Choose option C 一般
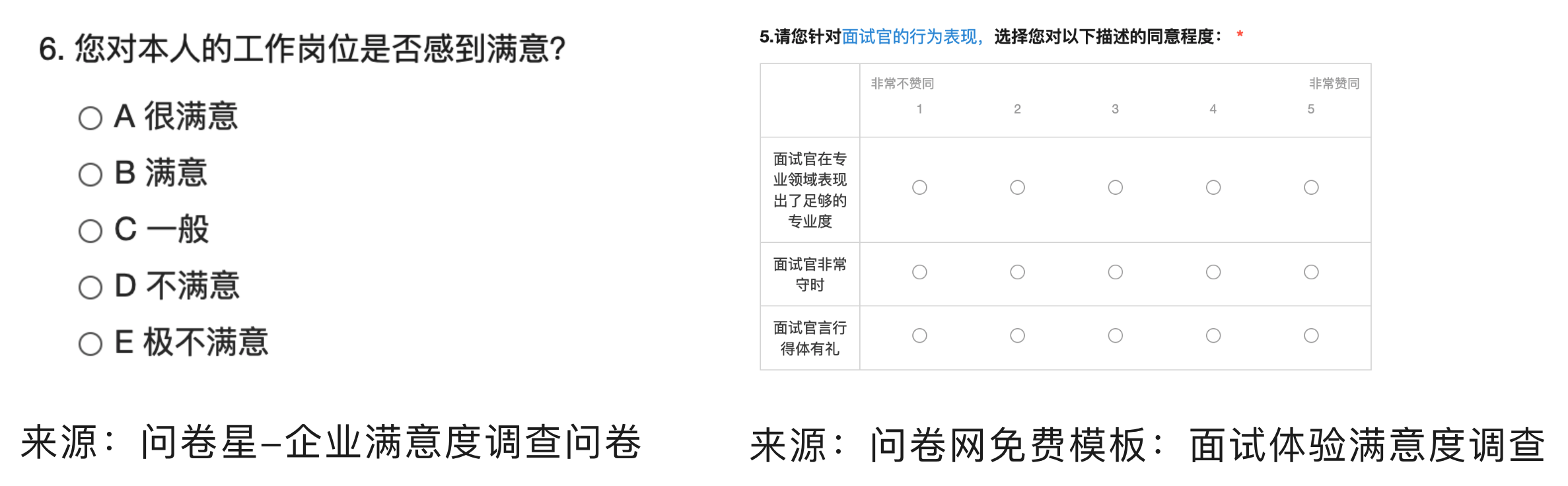 90,231
